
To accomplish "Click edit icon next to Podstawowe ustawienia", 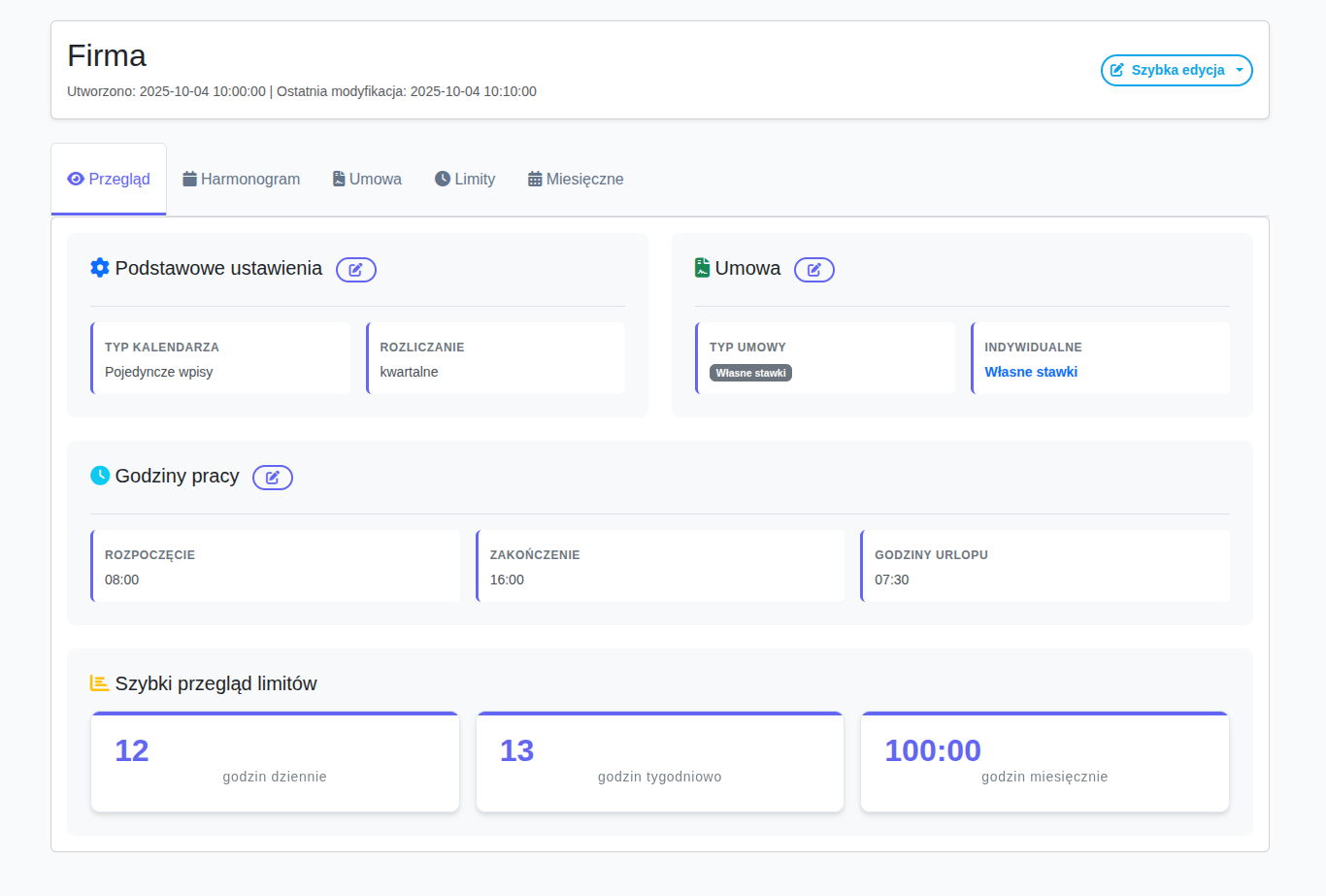I will (356, 270).
